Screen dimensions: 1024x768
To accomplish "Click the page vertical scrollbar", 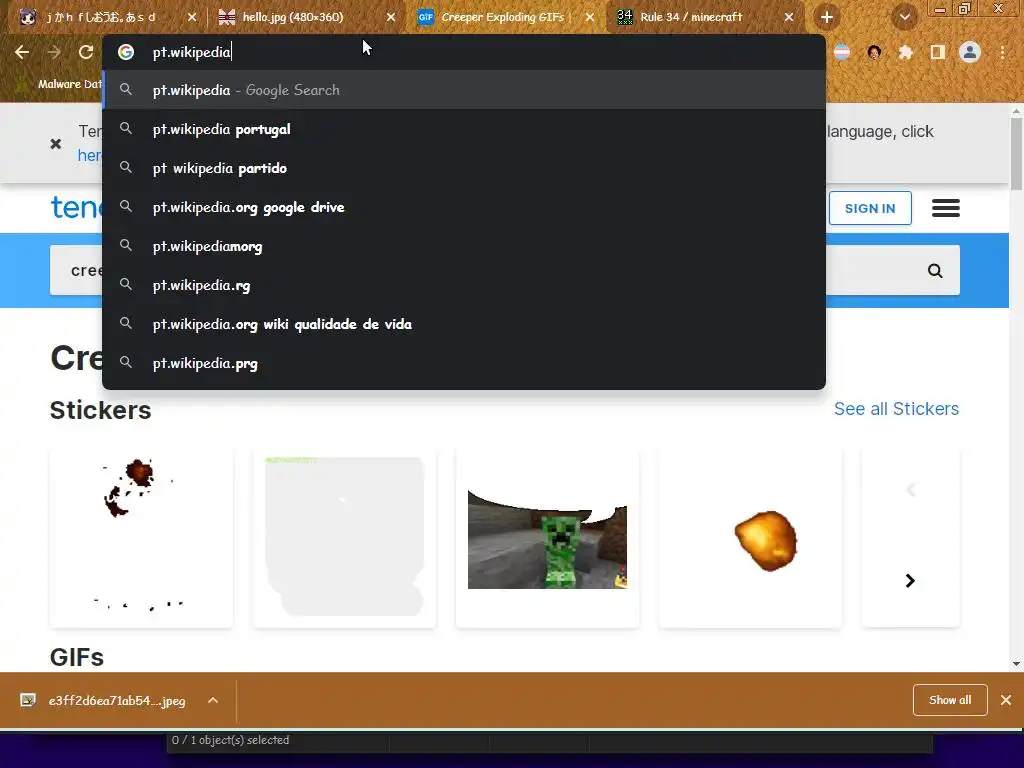I will click(x=1016, y=155).
